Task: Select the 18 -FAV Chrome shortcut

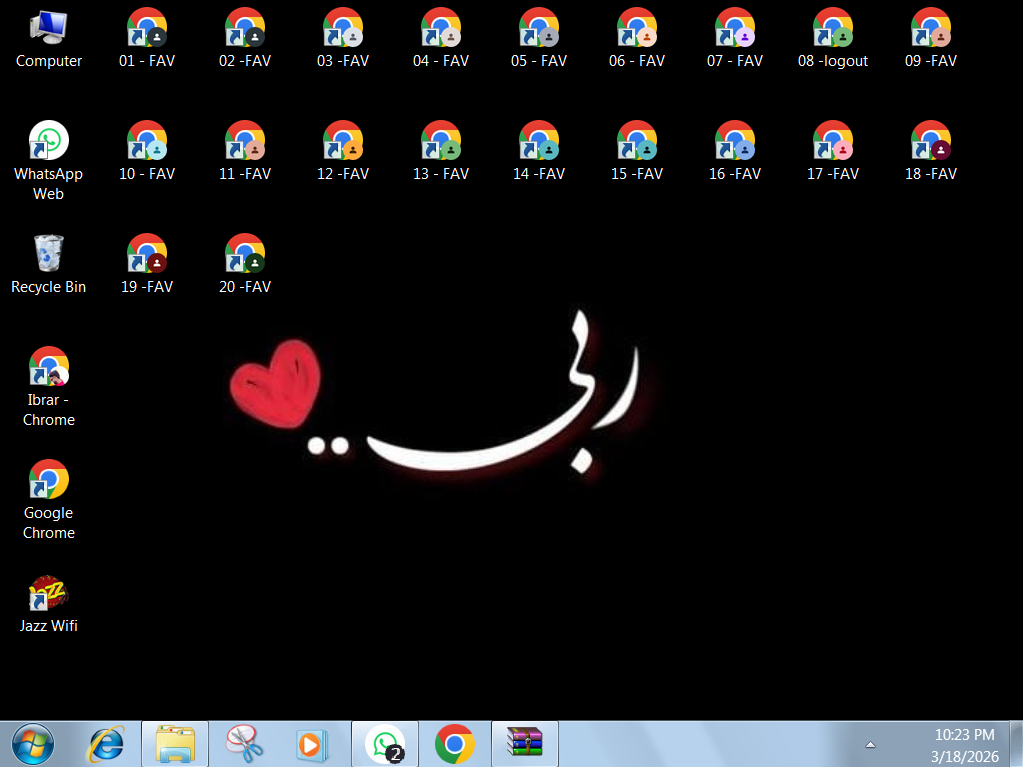Action: tap(931, 152)
